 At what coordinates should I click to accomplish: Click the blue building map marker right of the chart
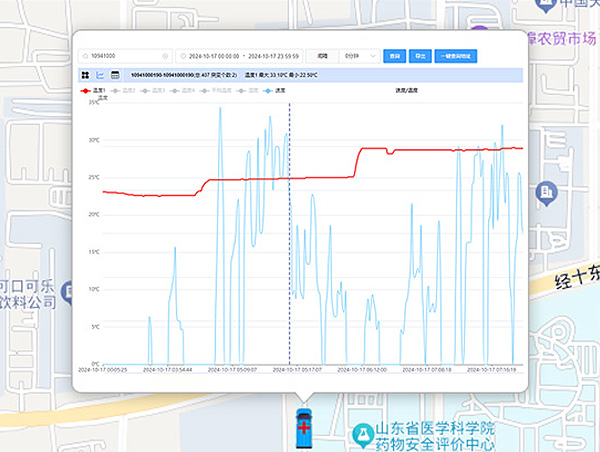[546, 193]
